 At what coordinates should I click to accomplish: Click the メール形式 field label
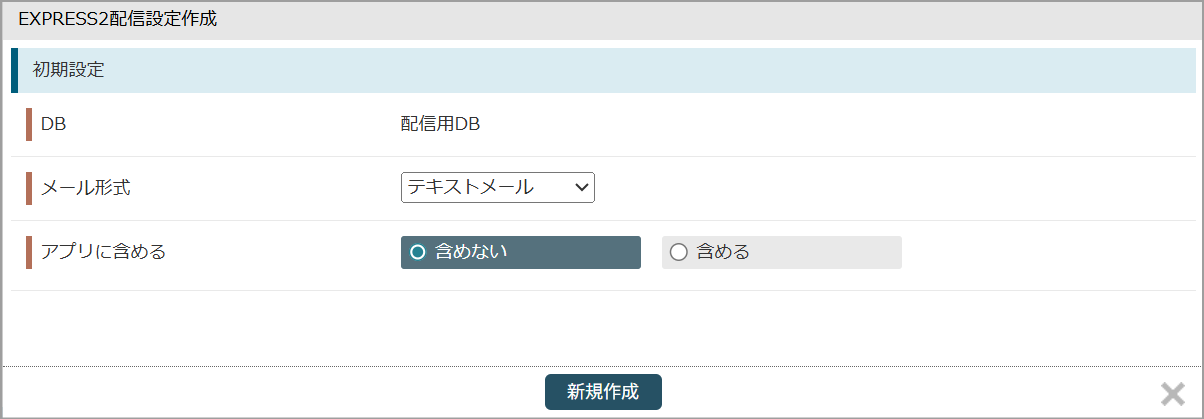(x=86, y=187)
